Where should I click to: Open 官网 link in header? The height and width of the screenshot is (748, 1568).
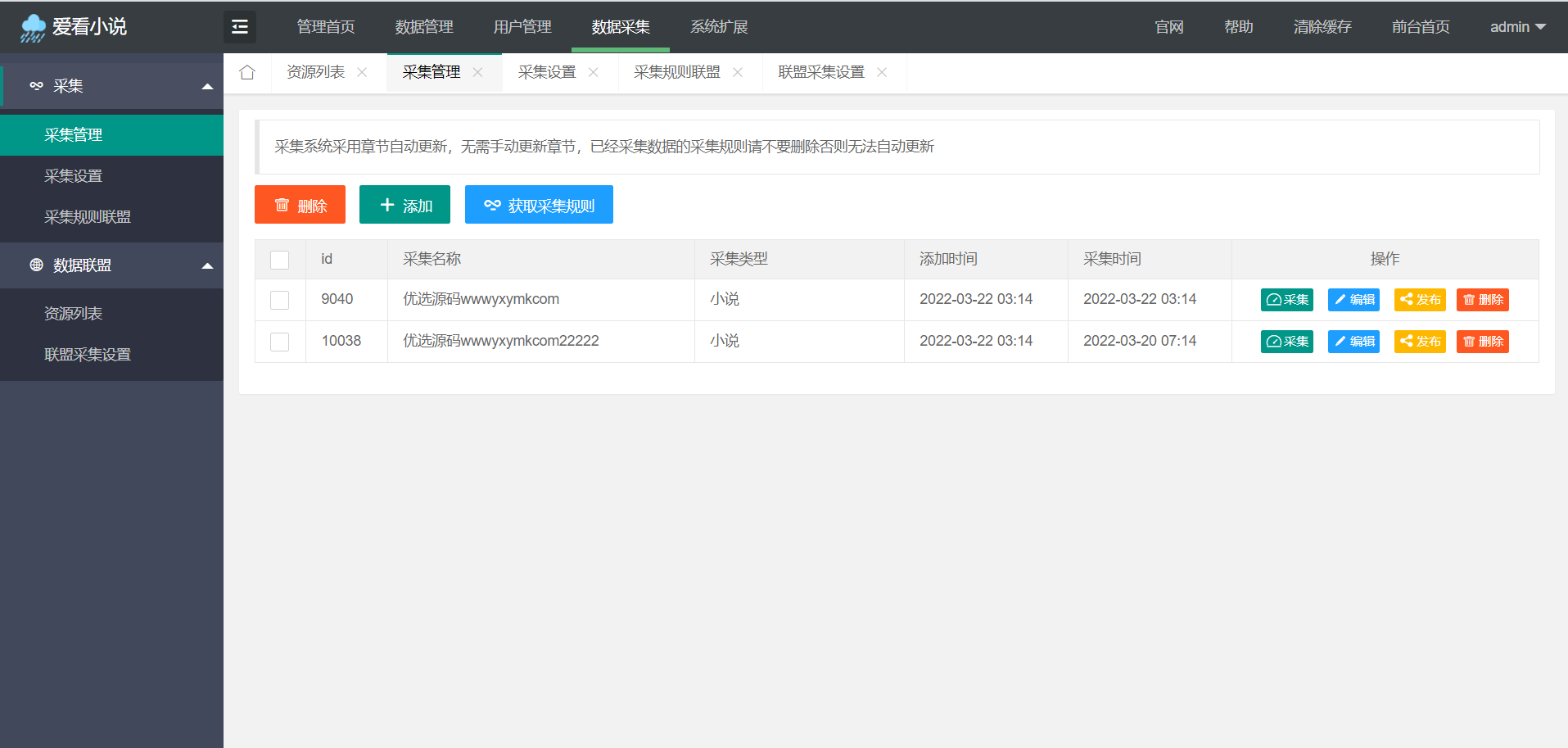click(1169, 27)
